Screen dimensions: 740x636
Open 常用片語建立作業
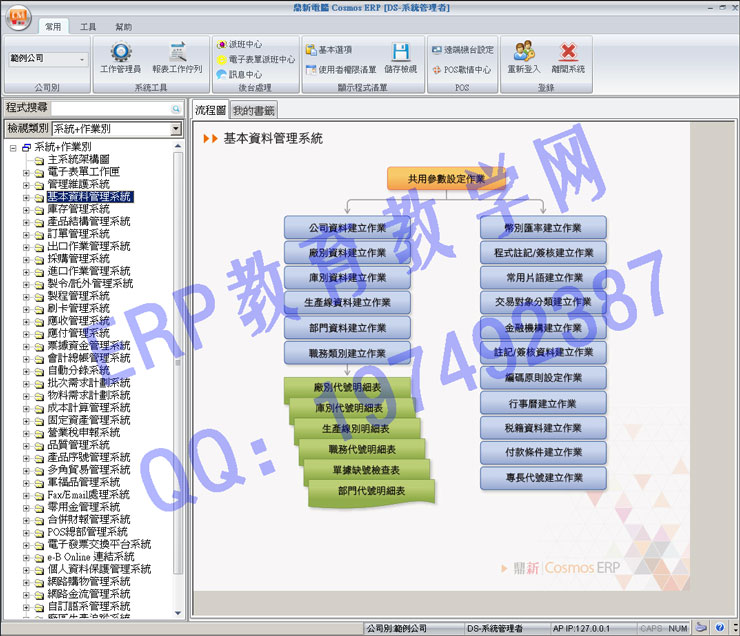pos(543,278)
